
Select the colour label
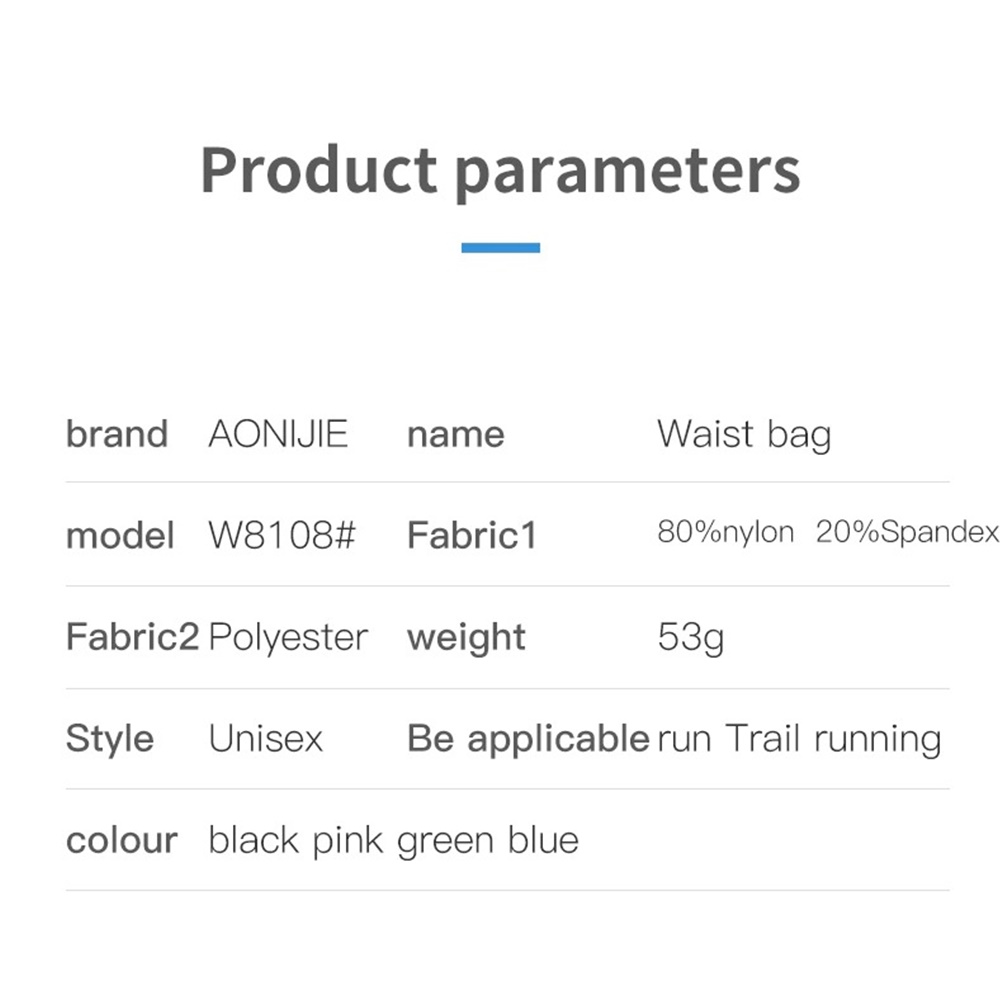(122, 840)
